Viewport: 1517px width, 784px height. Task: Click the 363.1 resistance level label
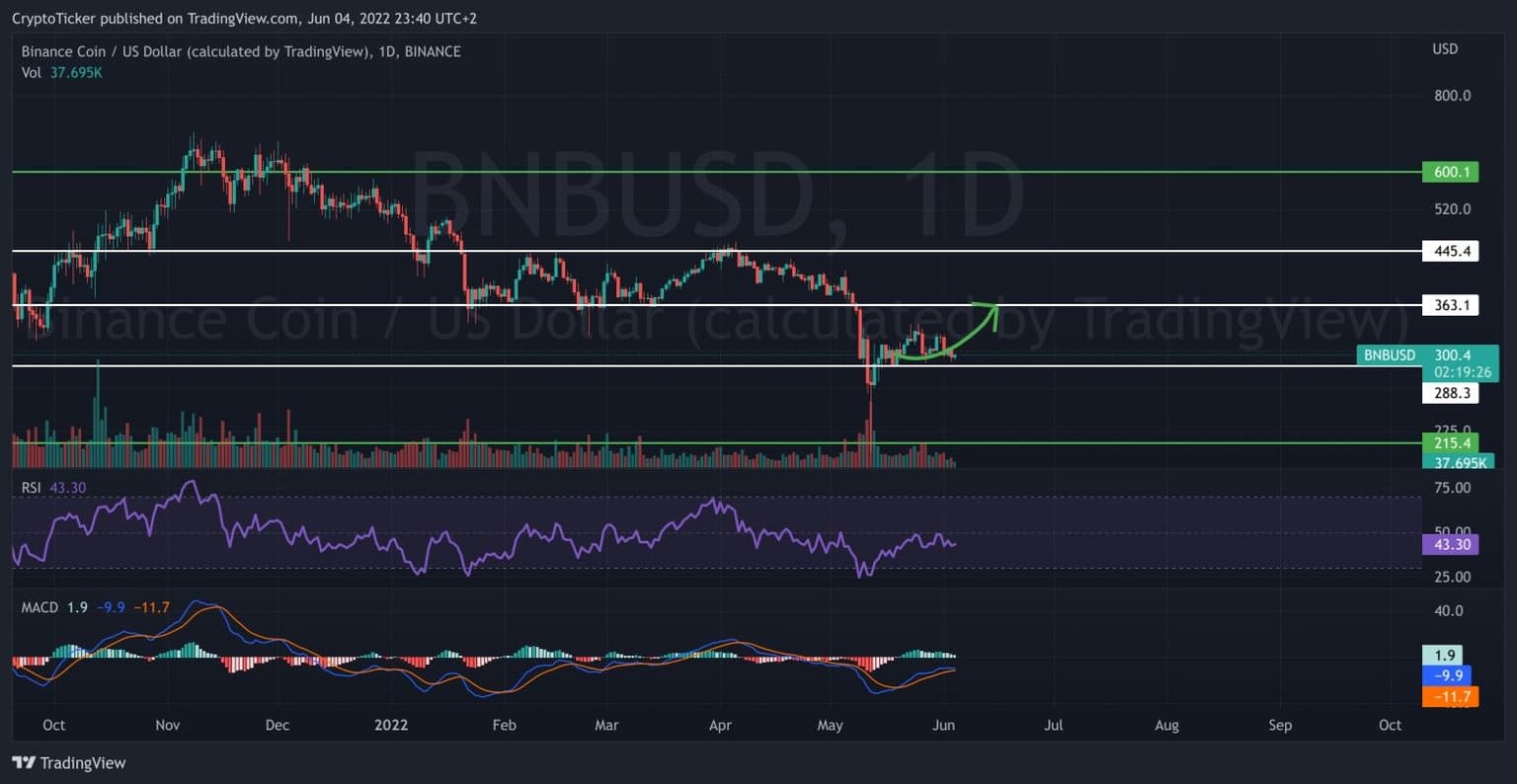point(1451,305)
